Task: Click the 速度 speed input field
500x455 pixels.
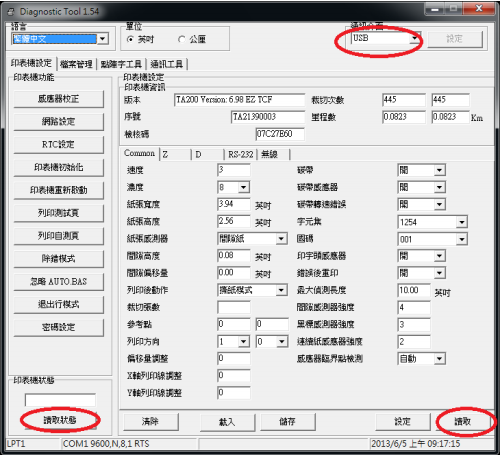Action: (x=234, y=170)
